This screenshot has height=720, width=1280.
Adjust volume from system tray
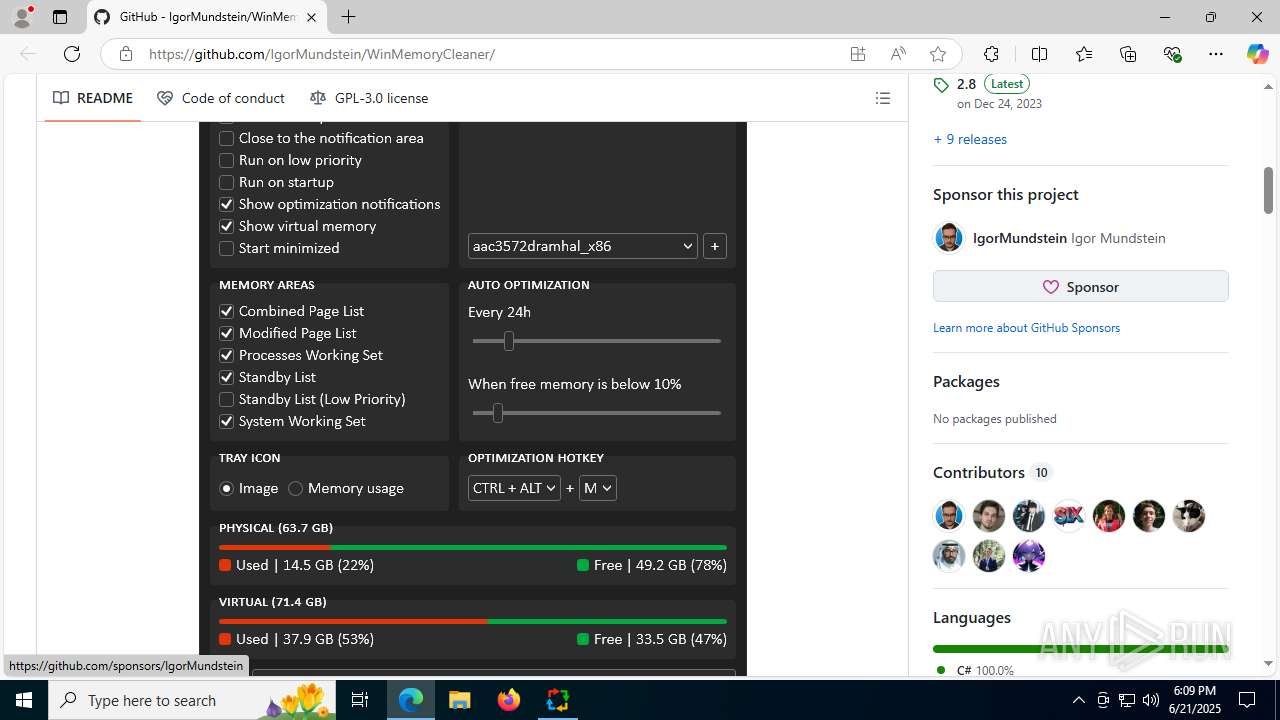(x=1150, y=700)
